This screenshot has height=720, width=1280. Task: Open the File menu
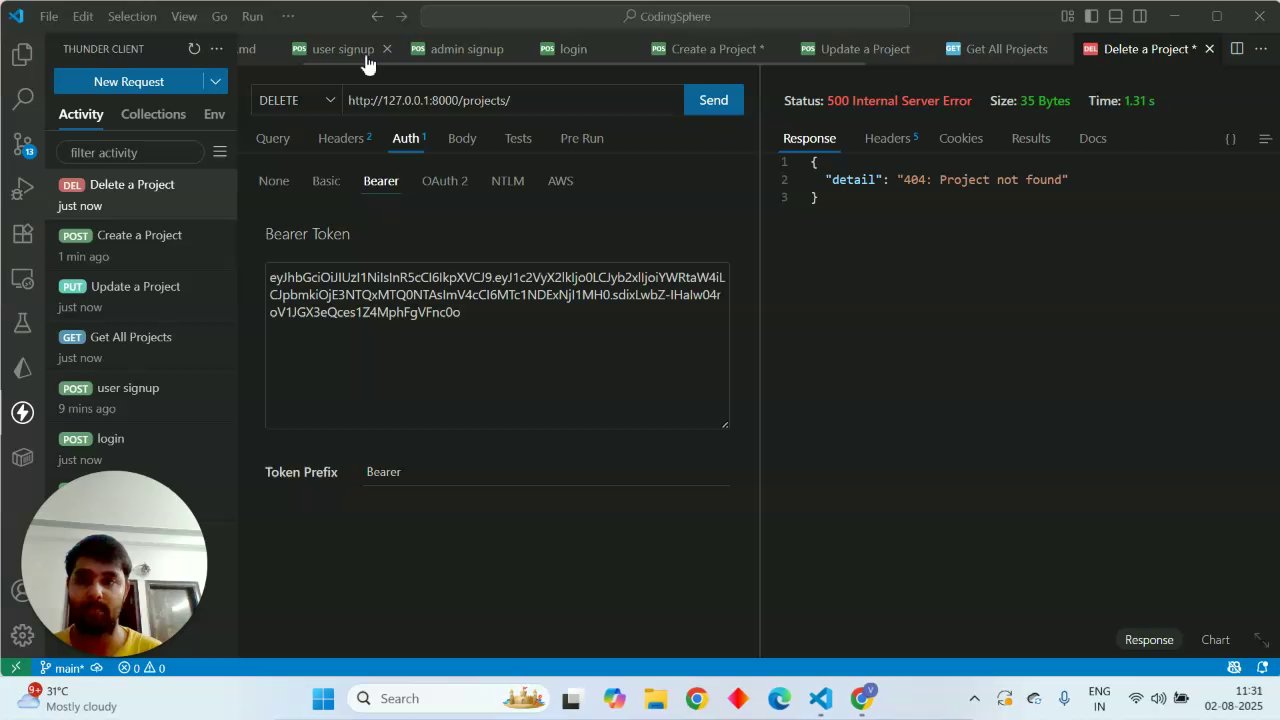[x=49, y=16]
